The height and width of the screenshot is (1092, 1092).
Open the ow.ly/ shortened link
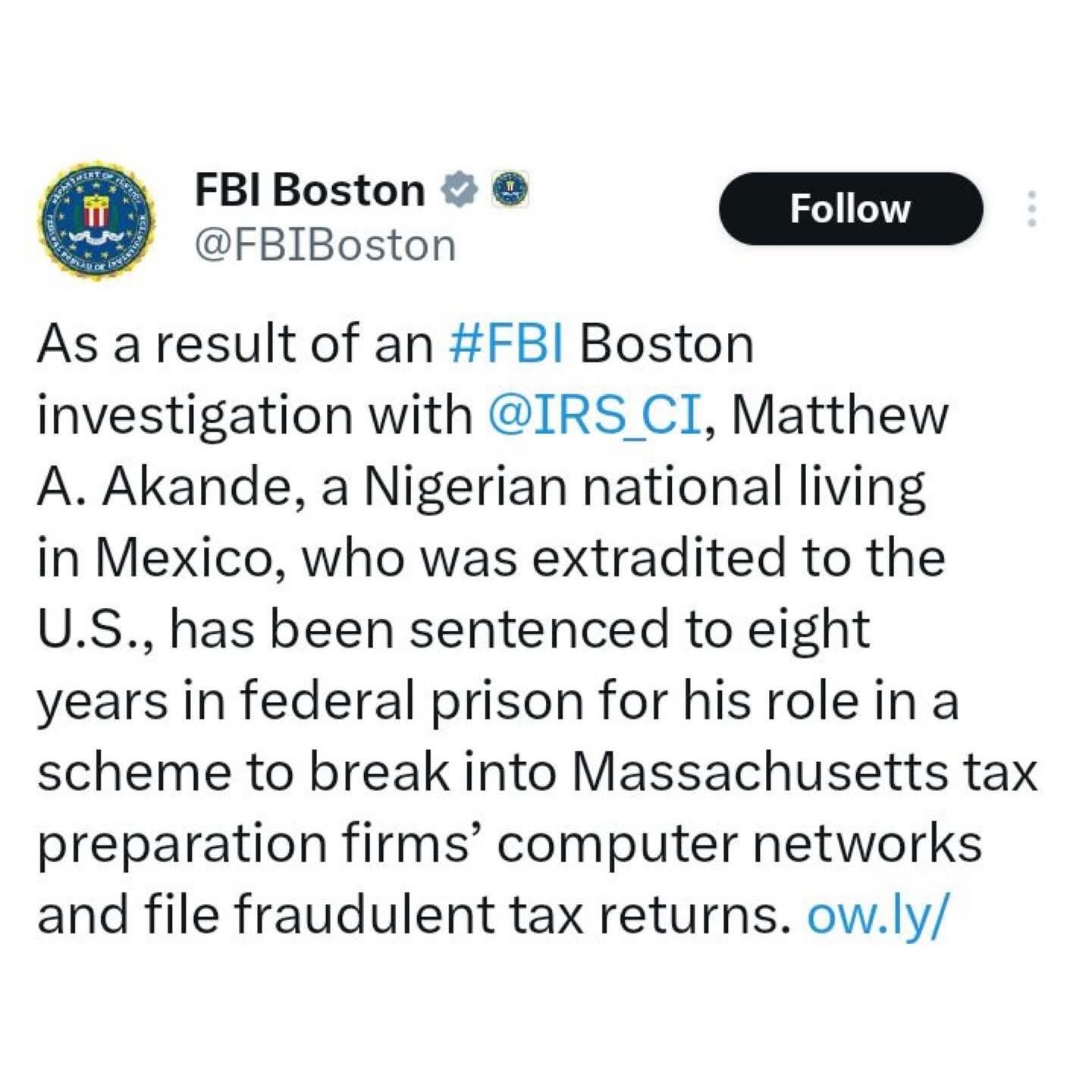(x=877, y=915)
